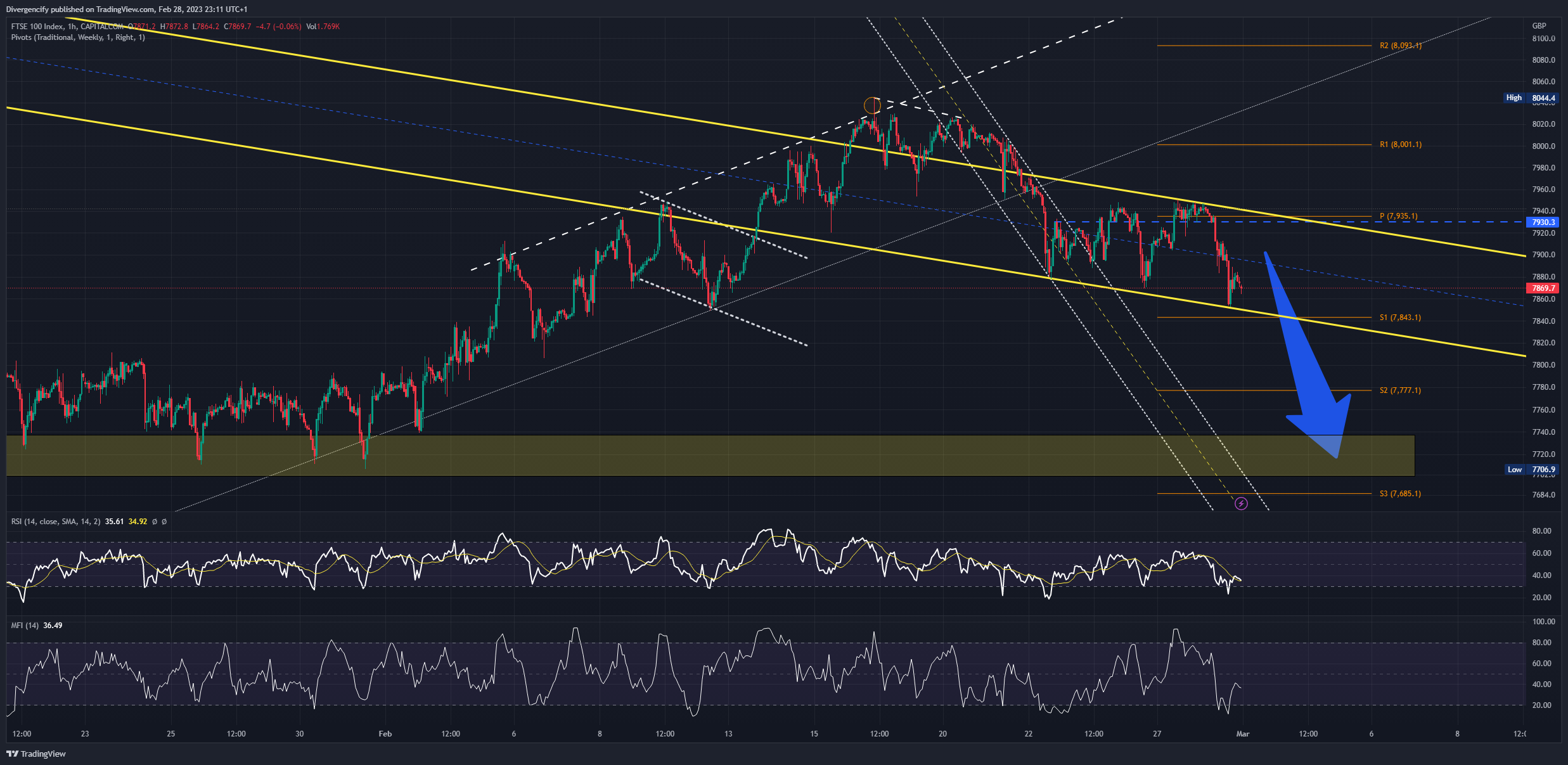
Task: Click the RSI indicator legend label
Action: 56,522
